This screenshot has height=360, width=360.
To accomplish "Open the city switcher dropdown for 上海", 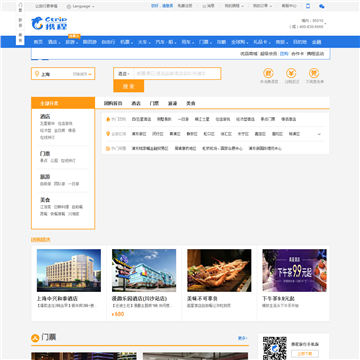I will pos(82,74).
